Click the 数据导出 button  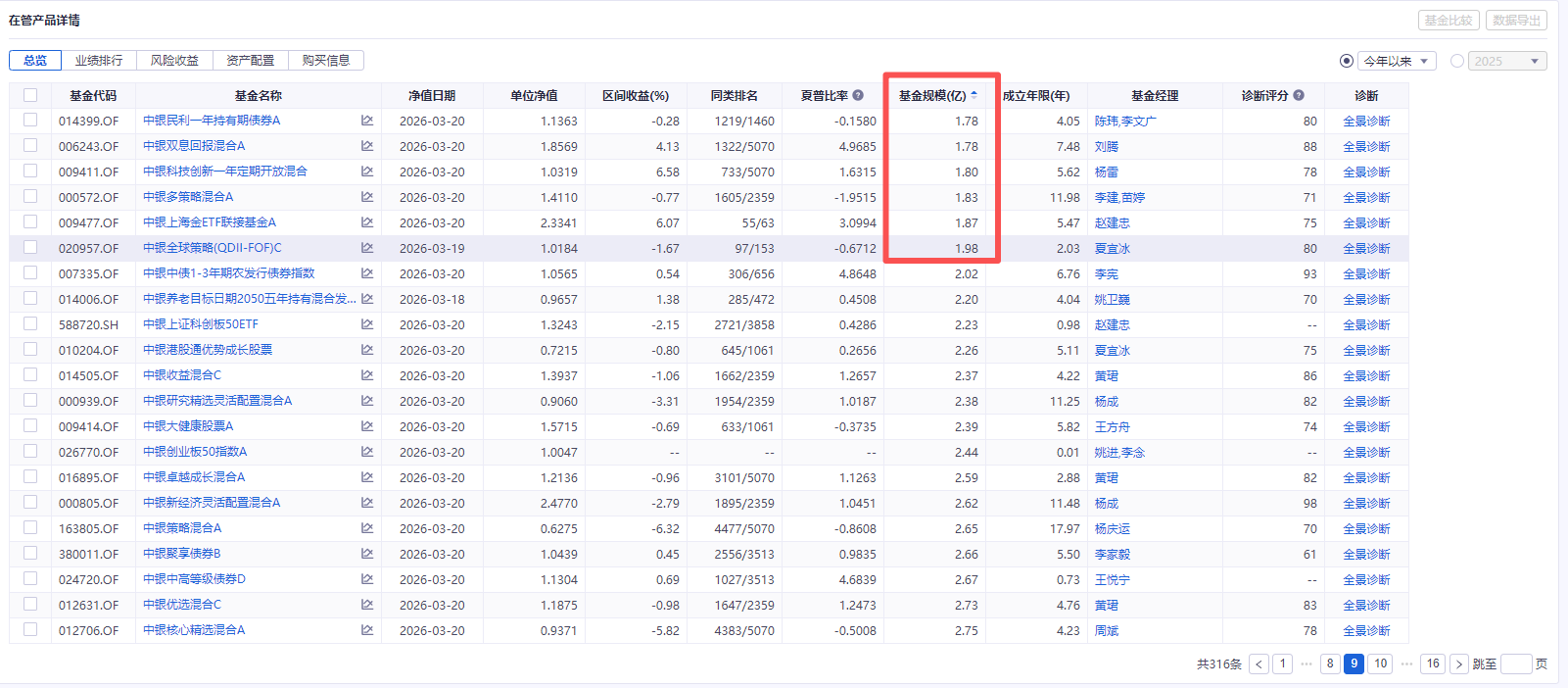(1516, 20)
